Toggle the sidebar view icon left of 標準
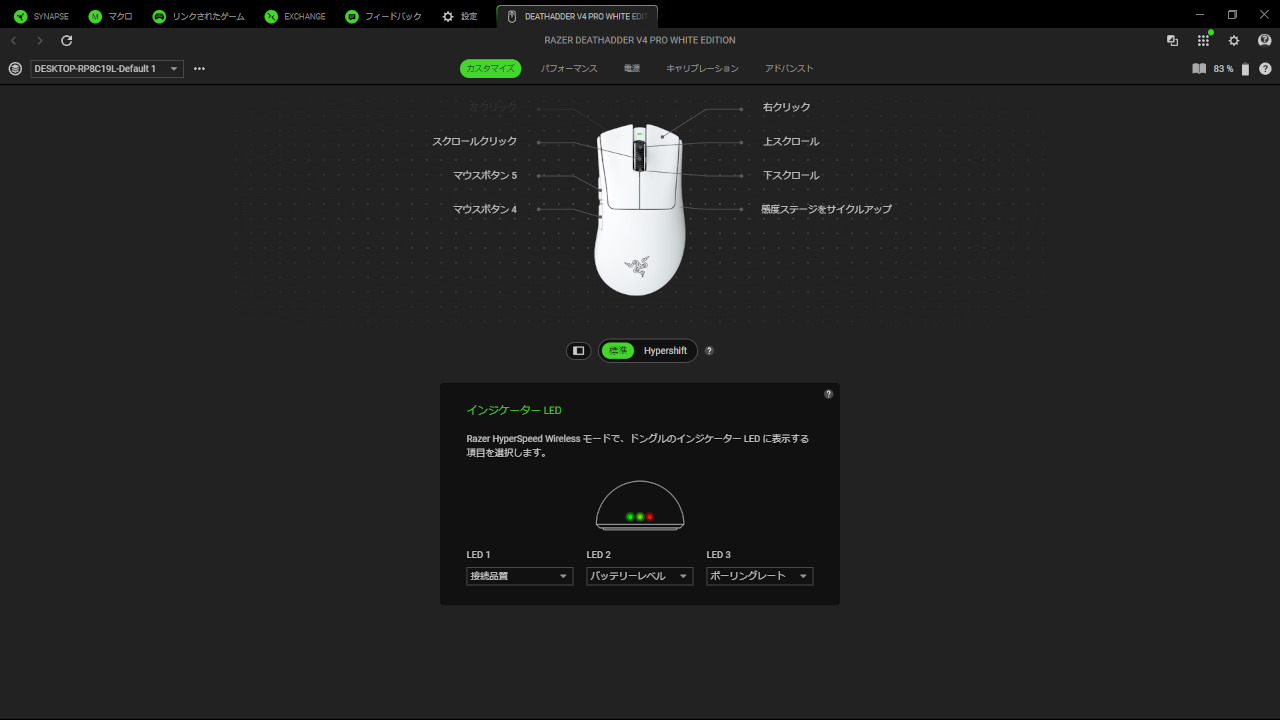Image resolution: width=1280 pixels, height=720 pixels. click(578, 351)
